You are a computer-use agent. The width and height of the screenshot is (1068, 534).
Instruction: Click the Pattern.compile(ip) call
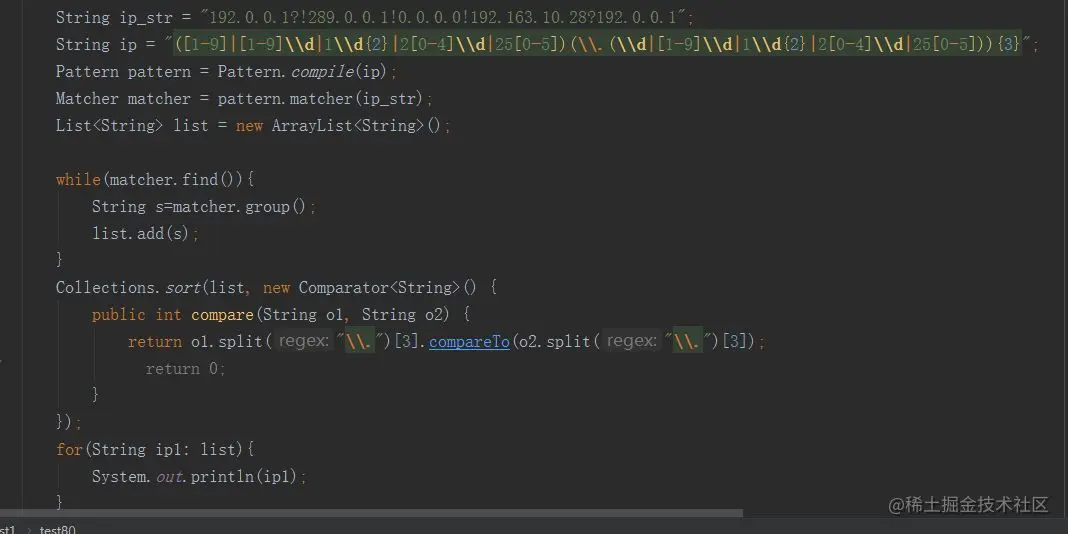[303, 72]
